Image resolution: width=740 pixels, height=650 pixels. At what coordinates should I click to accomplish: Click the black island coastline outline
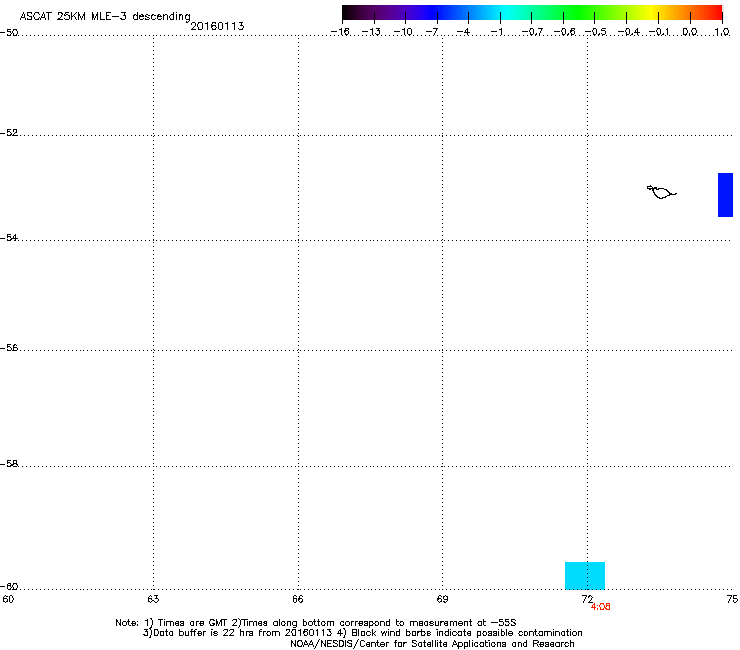pos(662,192)
